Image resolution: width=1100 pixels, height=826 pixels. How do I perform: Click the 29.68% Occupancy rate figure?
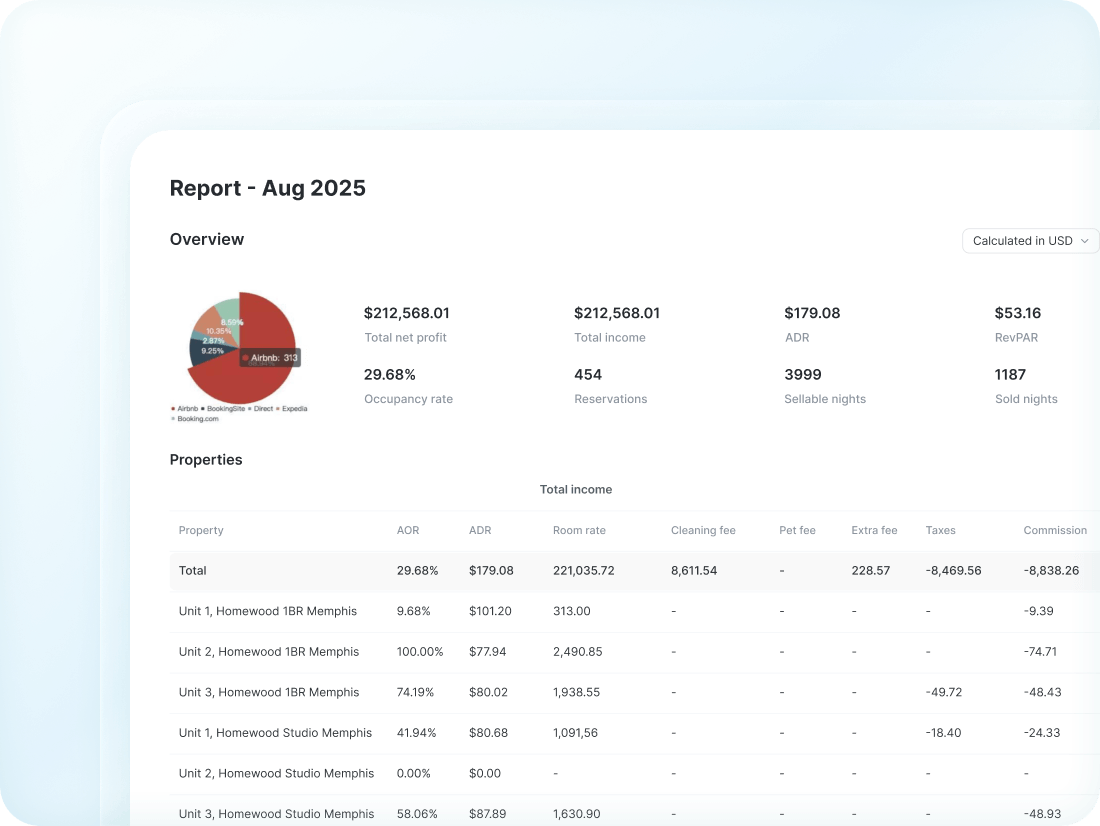(389, 374)
